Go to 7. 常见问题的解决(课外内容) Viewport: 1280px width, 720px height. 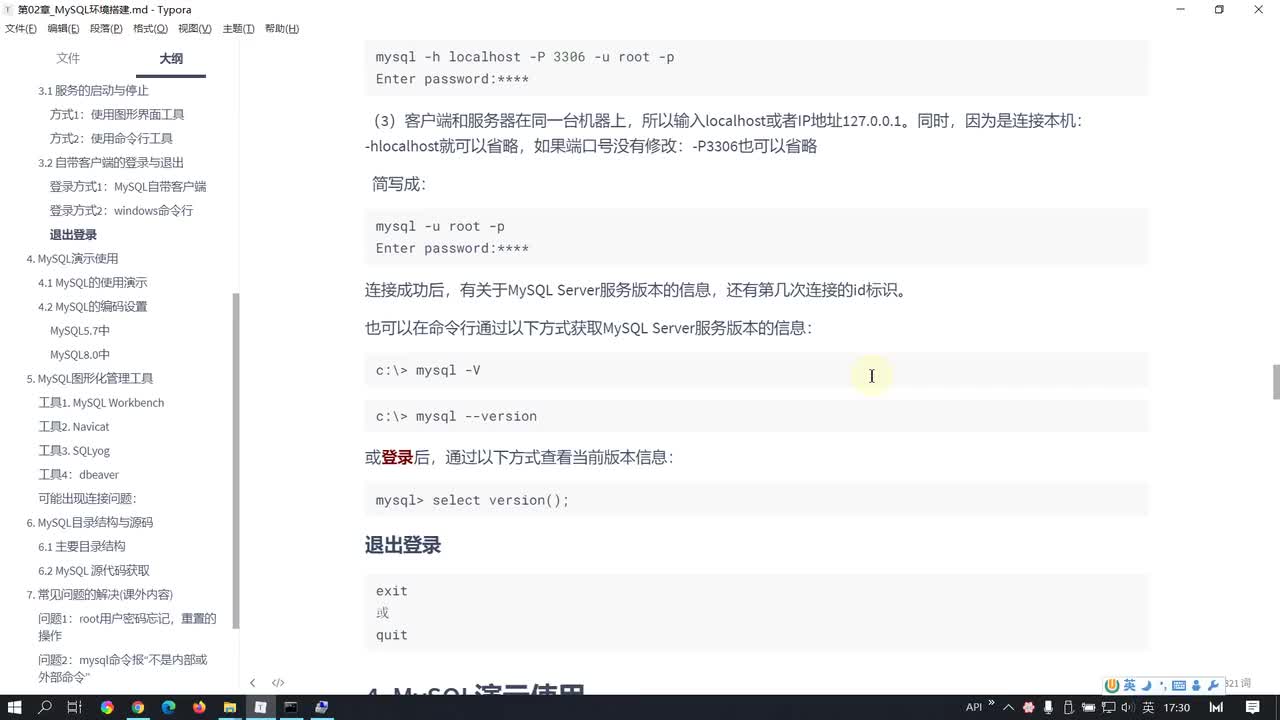100,595
